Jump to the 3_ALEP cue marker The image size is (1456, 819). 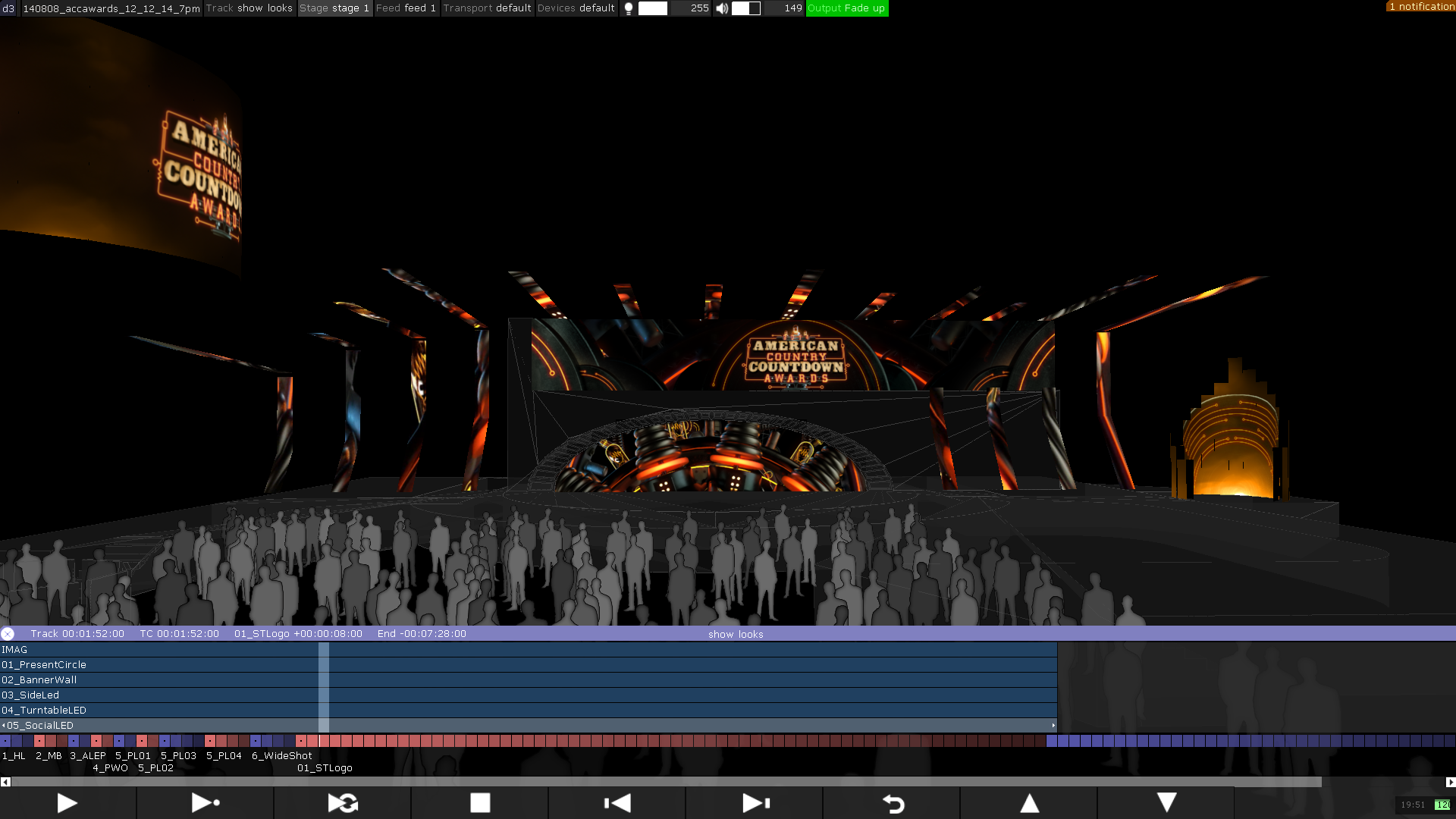[x=88, y=756]
